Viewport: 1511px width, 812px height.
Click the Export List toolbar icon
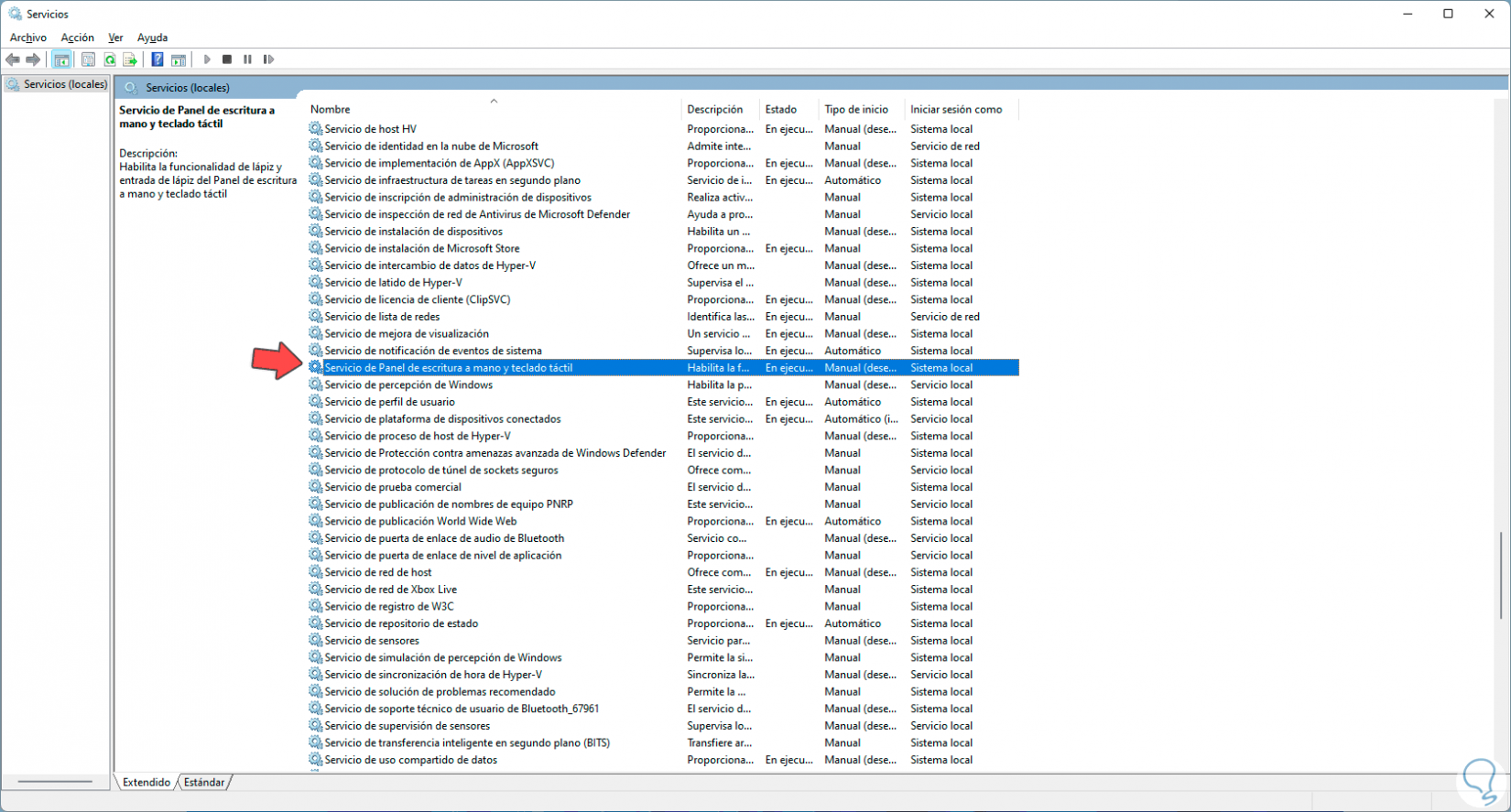(130, 60)
